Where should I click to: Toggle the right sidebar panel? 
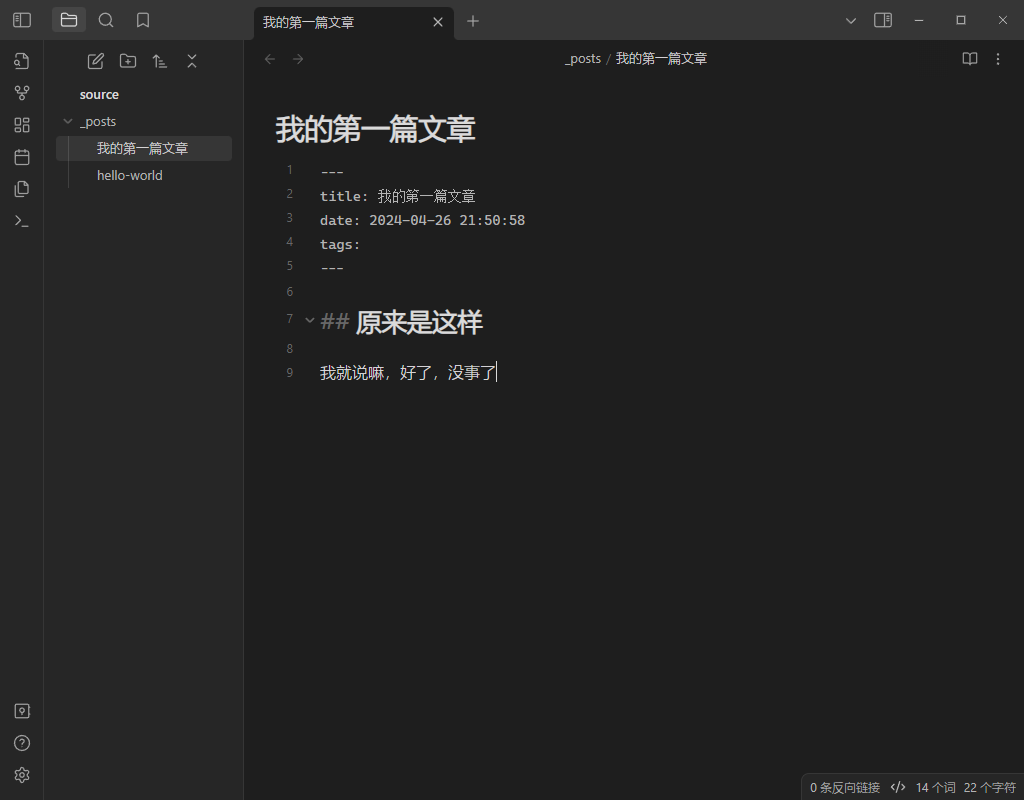tap(883, 20)
